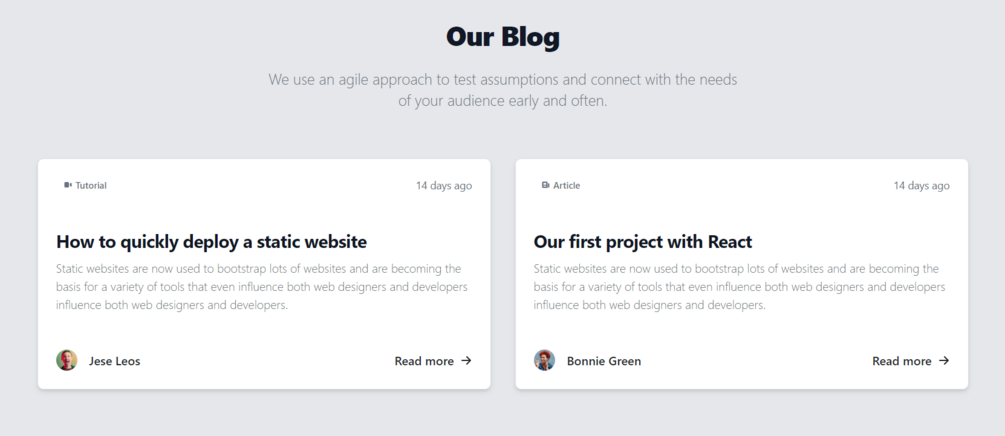This screenshot has height=436, width=1005.
Task: Click arrow icon after Jese Leos Read more
Action: (x=467, y=360)
